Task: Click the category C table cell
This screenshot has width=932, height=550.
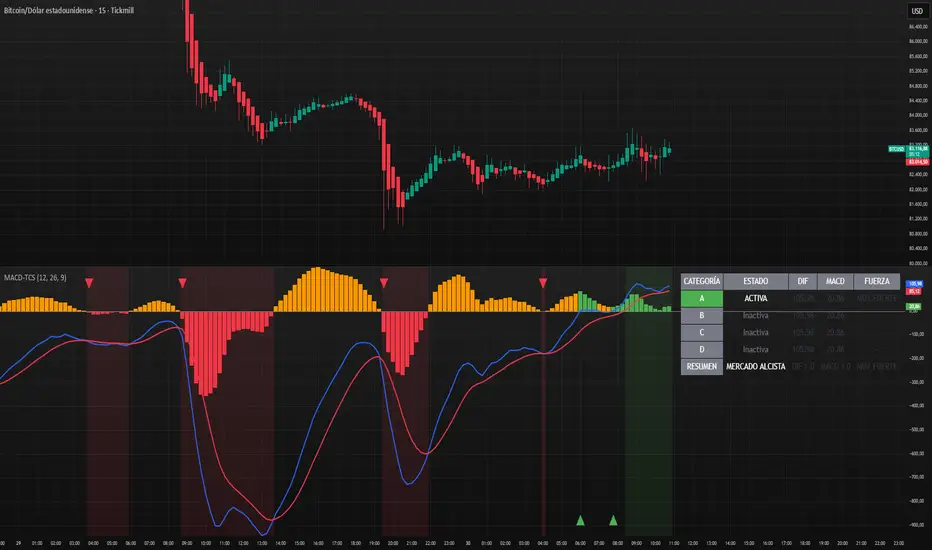Action: (x=701, y=332)
